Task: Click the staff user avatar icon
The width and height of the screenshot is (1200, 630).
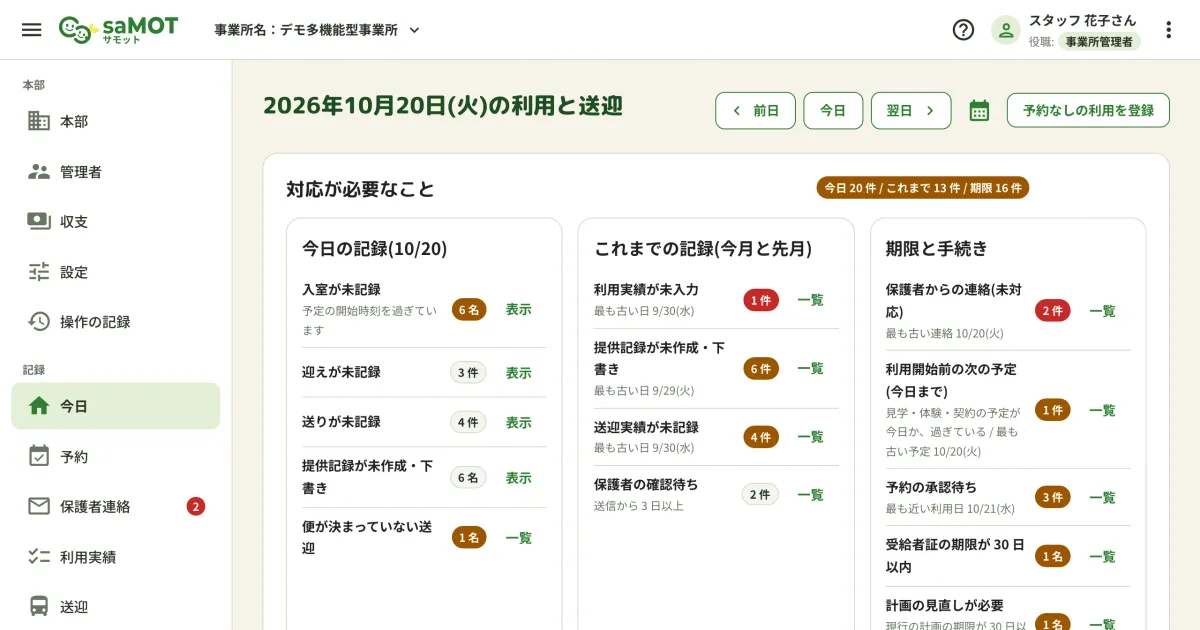Action: 1006,30
